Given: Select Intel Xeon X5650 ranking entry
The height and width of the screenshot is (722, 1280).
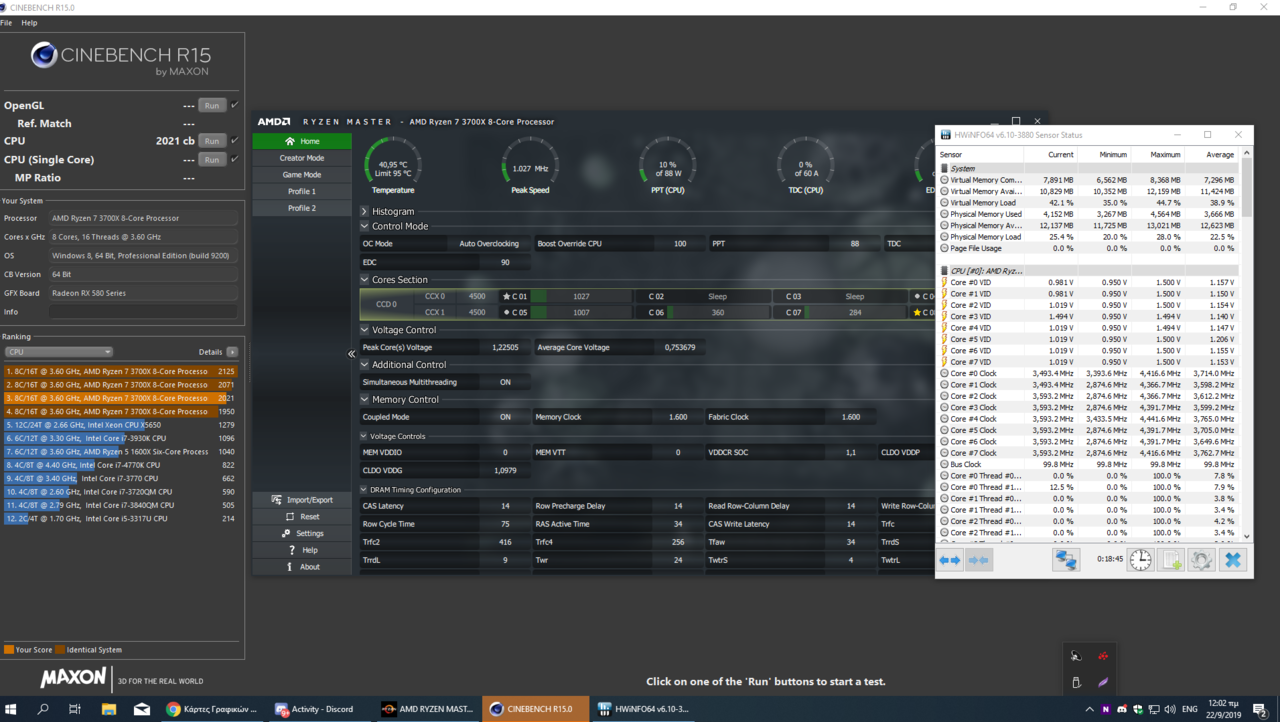Looking at the screenshot, I should 121,425.
